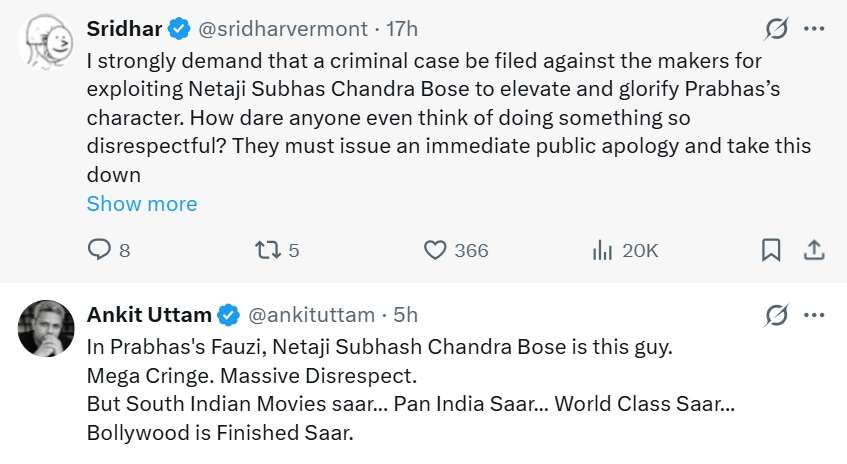Open Sridhar's profile from display name
The width and height of the screenshot is (847, 464).
(x=124, y=29)
